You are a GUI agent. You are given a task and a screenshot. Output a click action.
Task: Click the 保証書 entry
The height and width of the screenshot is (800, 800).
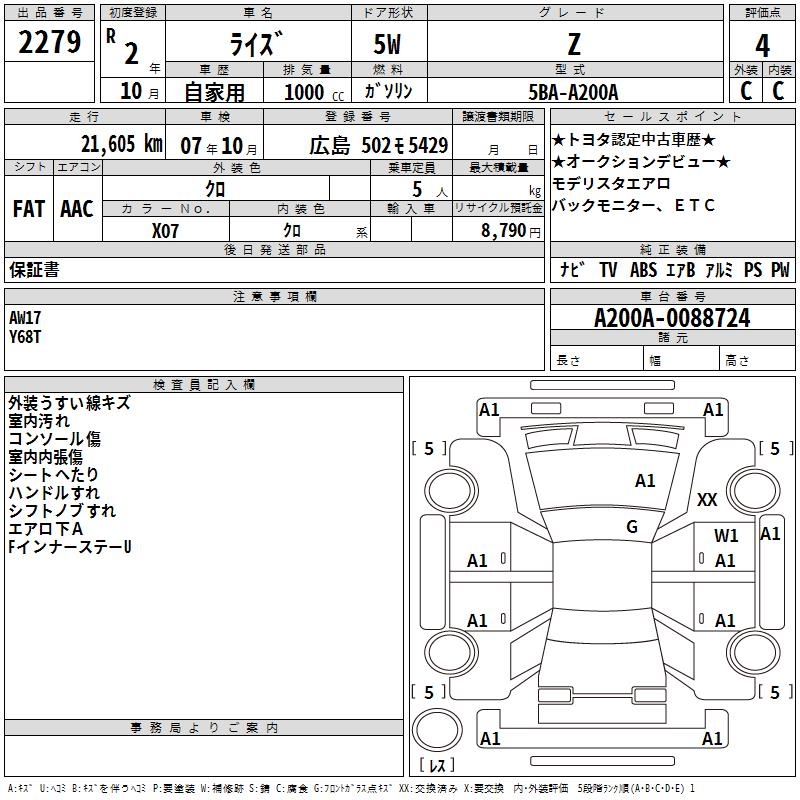pos(34,269)
